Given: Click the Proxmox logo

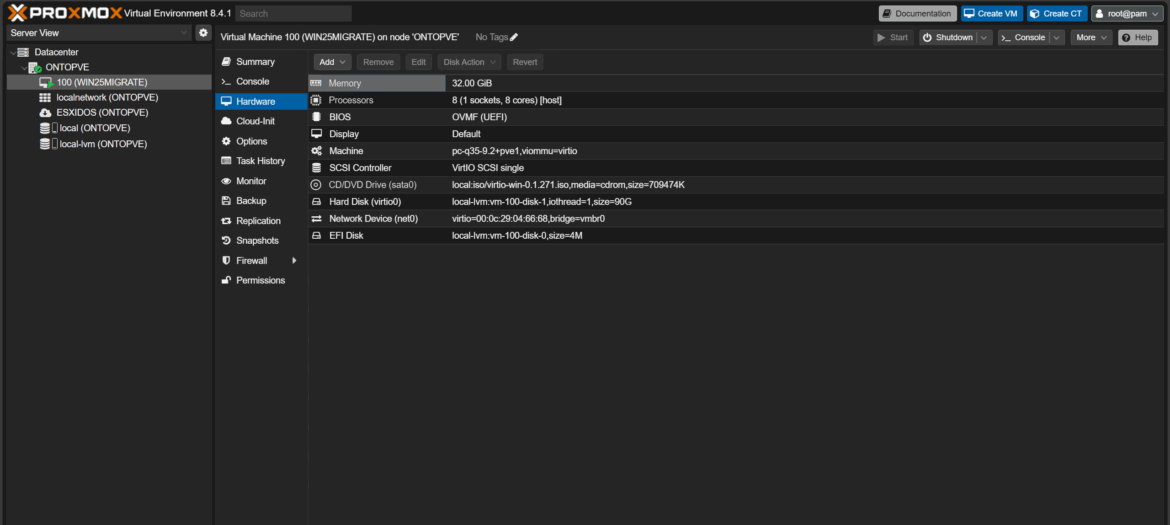Looking at the screenshot, I should tap(64, 13).
